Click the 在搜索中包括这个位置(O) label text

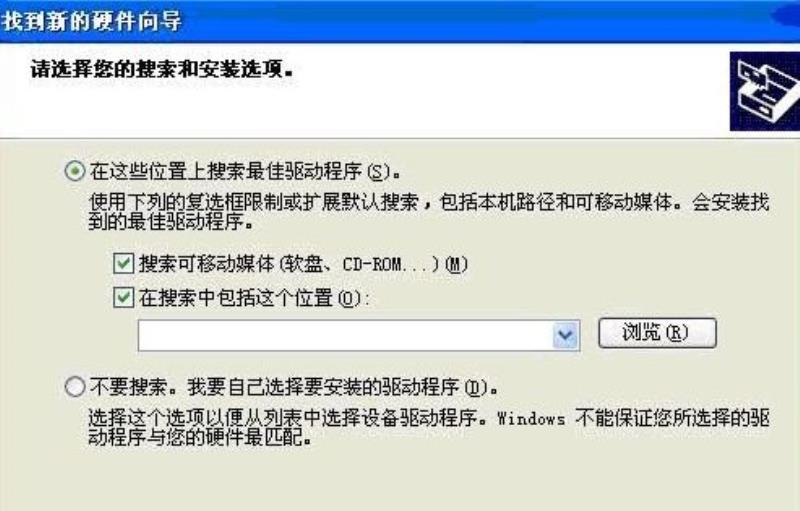tap(254, 298)
